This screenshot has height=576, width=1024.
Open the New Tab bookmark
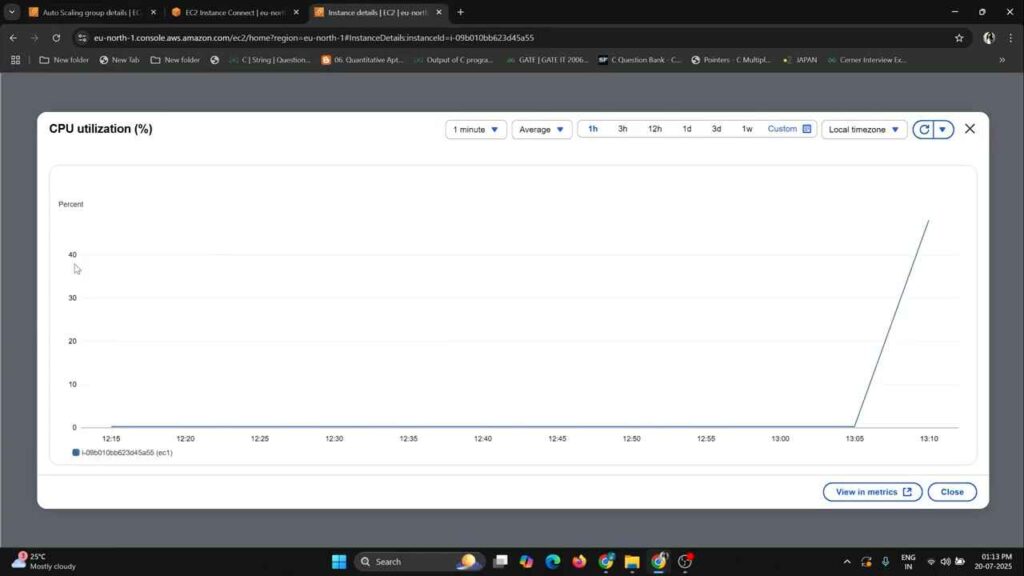click(x=120, y=60)
